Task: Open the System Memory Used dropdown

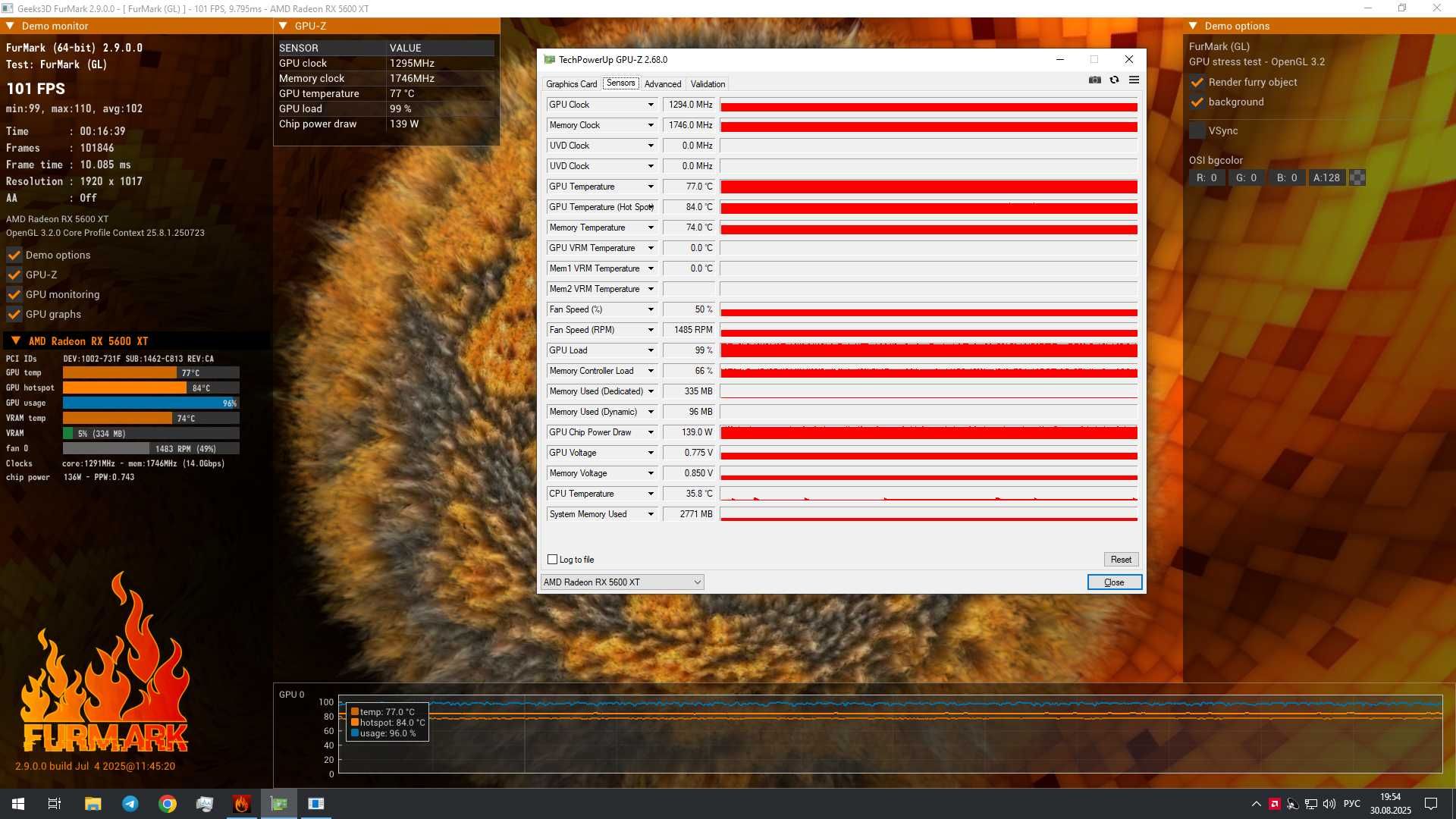Action: [651, 514]
